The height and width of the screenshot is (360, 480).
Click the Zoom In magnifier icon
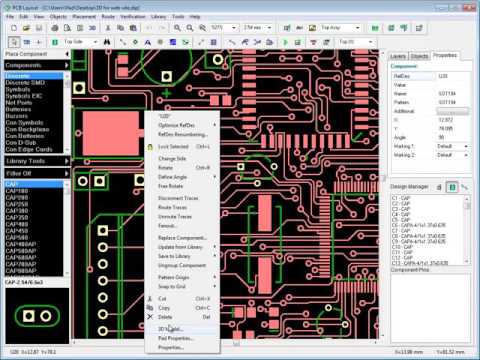pyautogui.click(x=177, y=28)
